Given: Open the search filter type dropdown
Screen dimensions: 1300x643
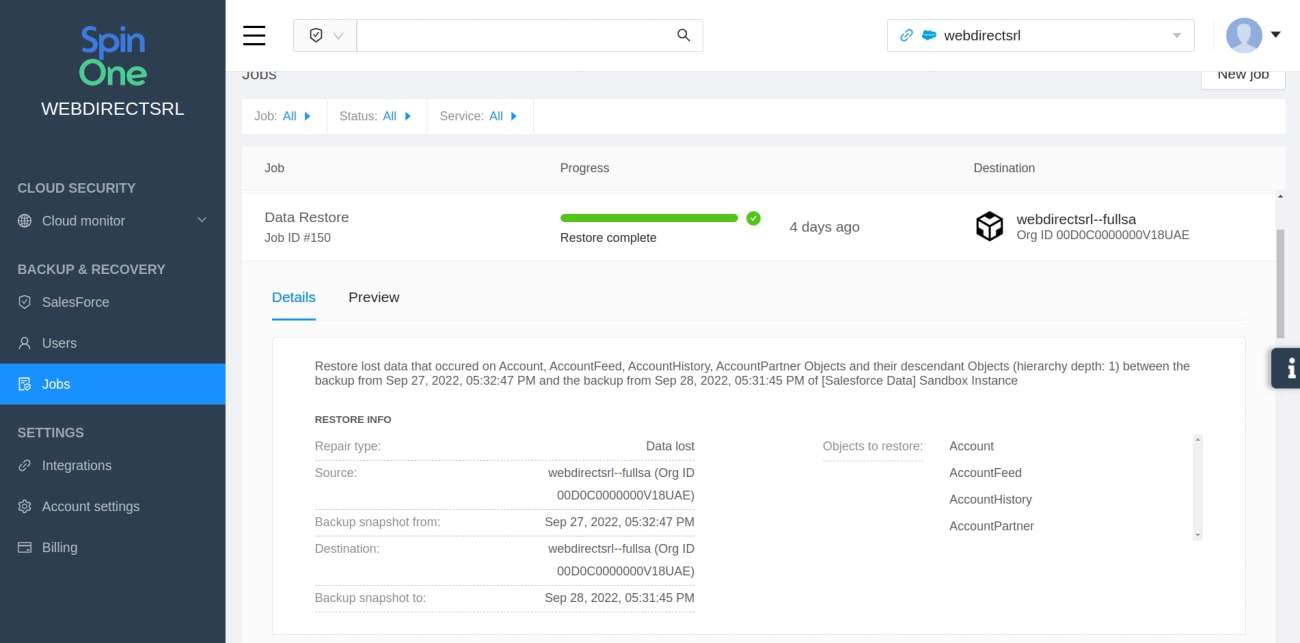Looking at the screenshot, I should (325, 35).
